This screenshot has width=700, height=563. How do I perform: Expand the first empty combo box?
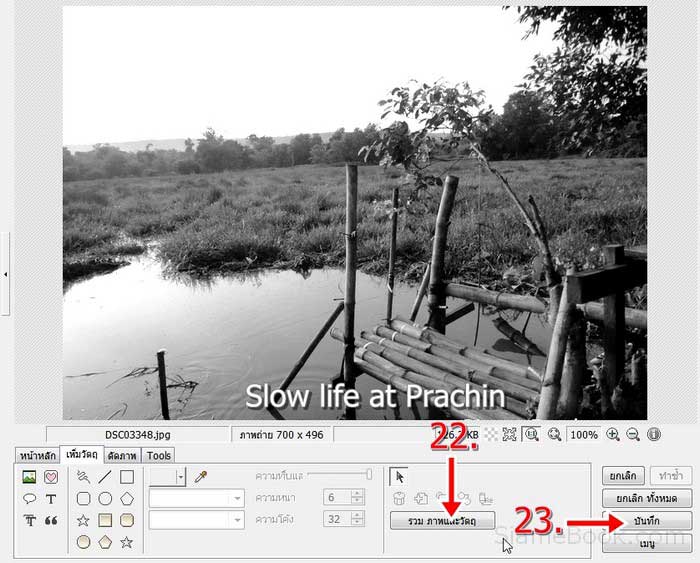[x=196, y=498]
